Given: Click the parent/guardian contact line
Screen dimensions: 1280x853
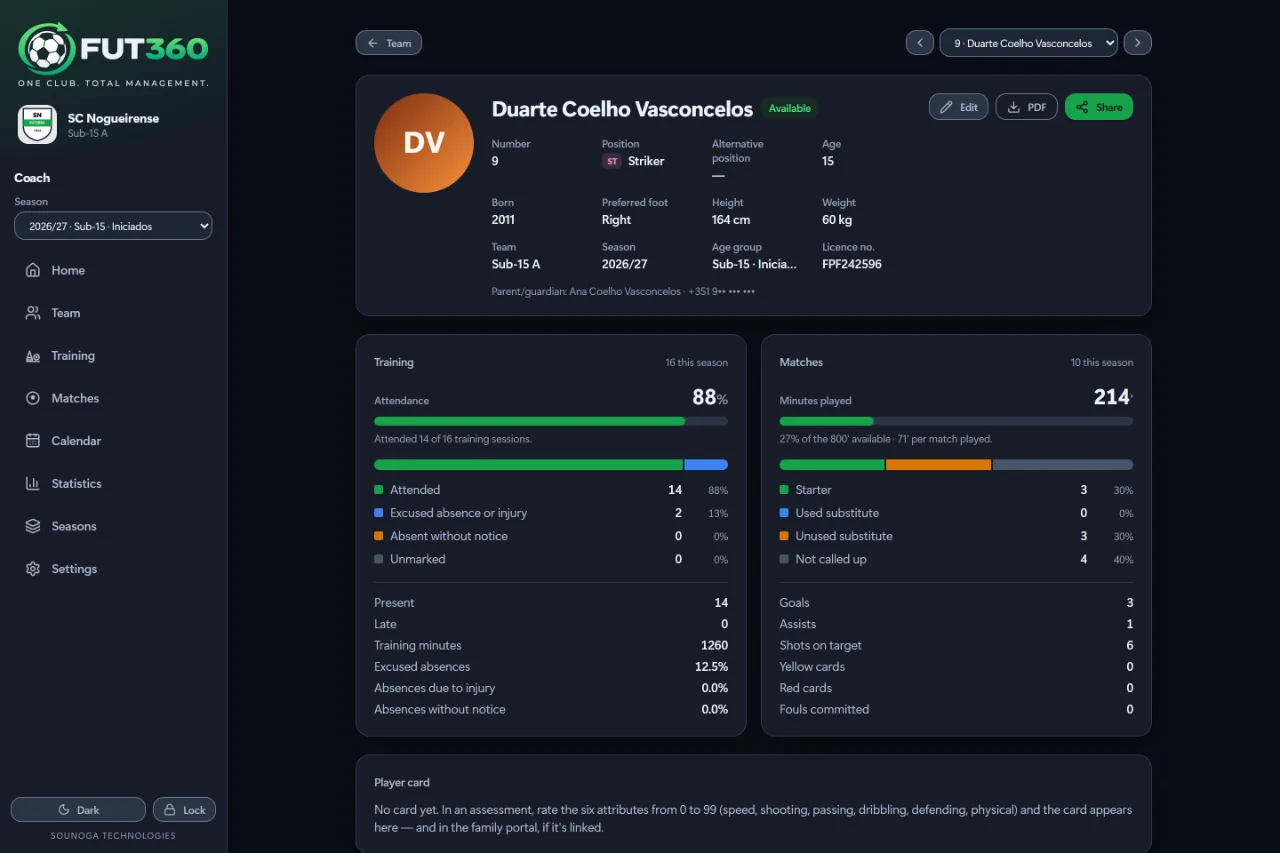Looking at the screenshot, I should coord(623,292).
